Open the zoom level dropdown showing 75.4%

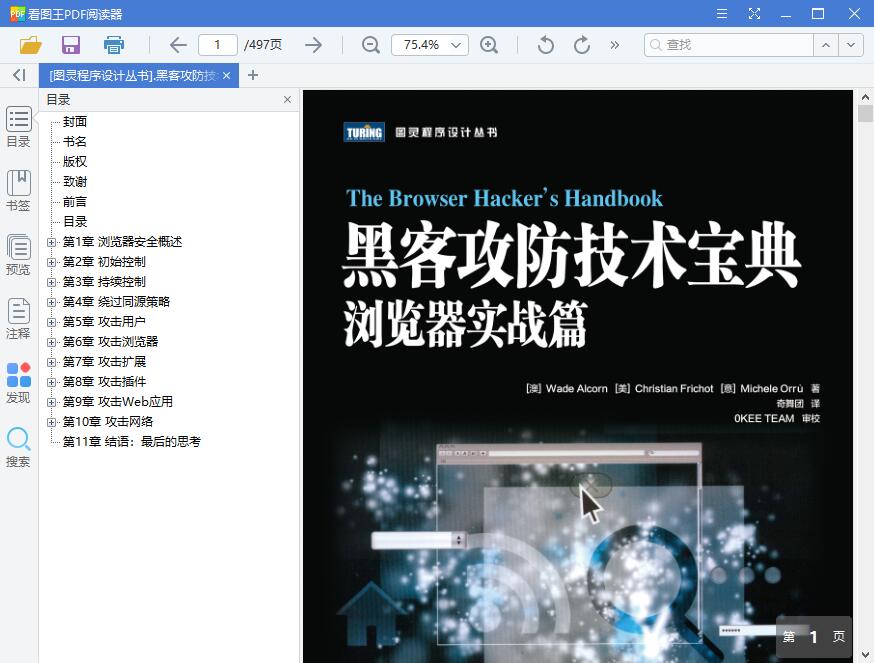[429, 44]
